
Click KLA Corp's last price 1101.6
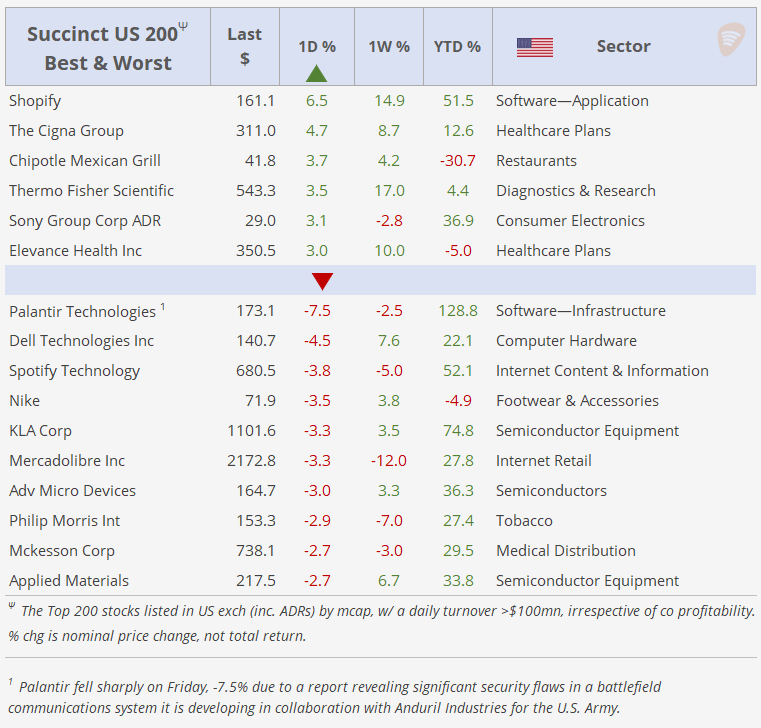pos(251,431)
